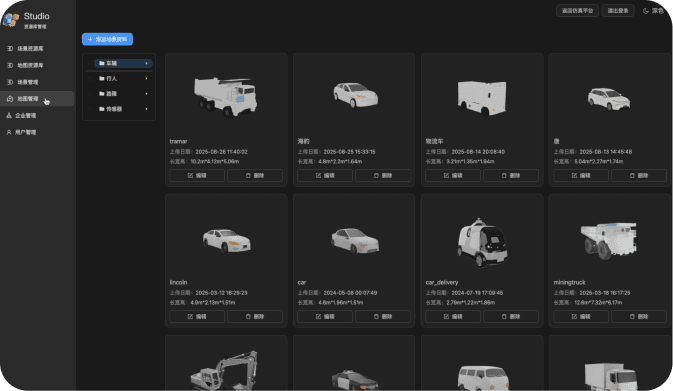Open the 物流车 box van thumbnail

pyautogui.click(x=482, y=98)
